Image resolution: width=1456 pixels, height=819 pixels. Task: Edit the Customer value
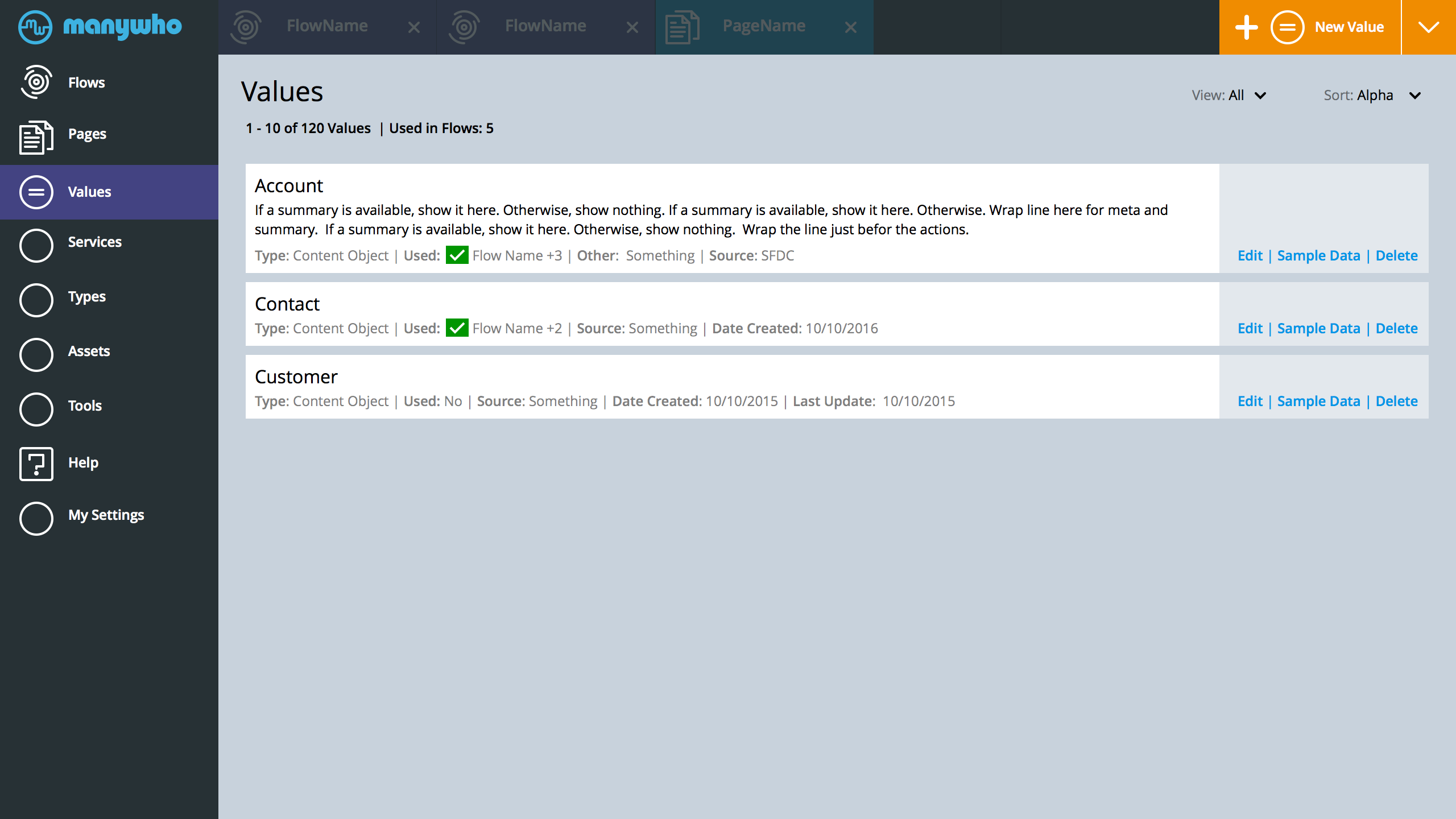(1250, 401)
